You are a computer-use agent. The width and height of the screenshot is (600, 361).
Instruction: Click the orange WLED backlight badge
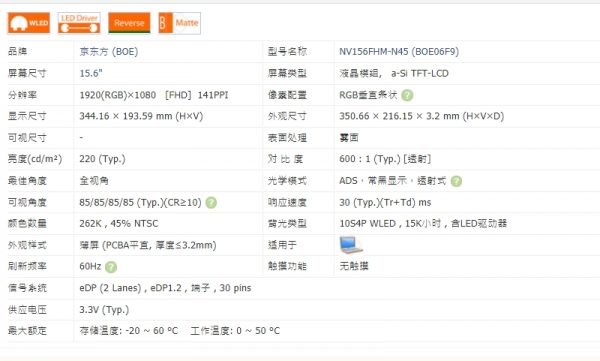(x=29, y=23)
